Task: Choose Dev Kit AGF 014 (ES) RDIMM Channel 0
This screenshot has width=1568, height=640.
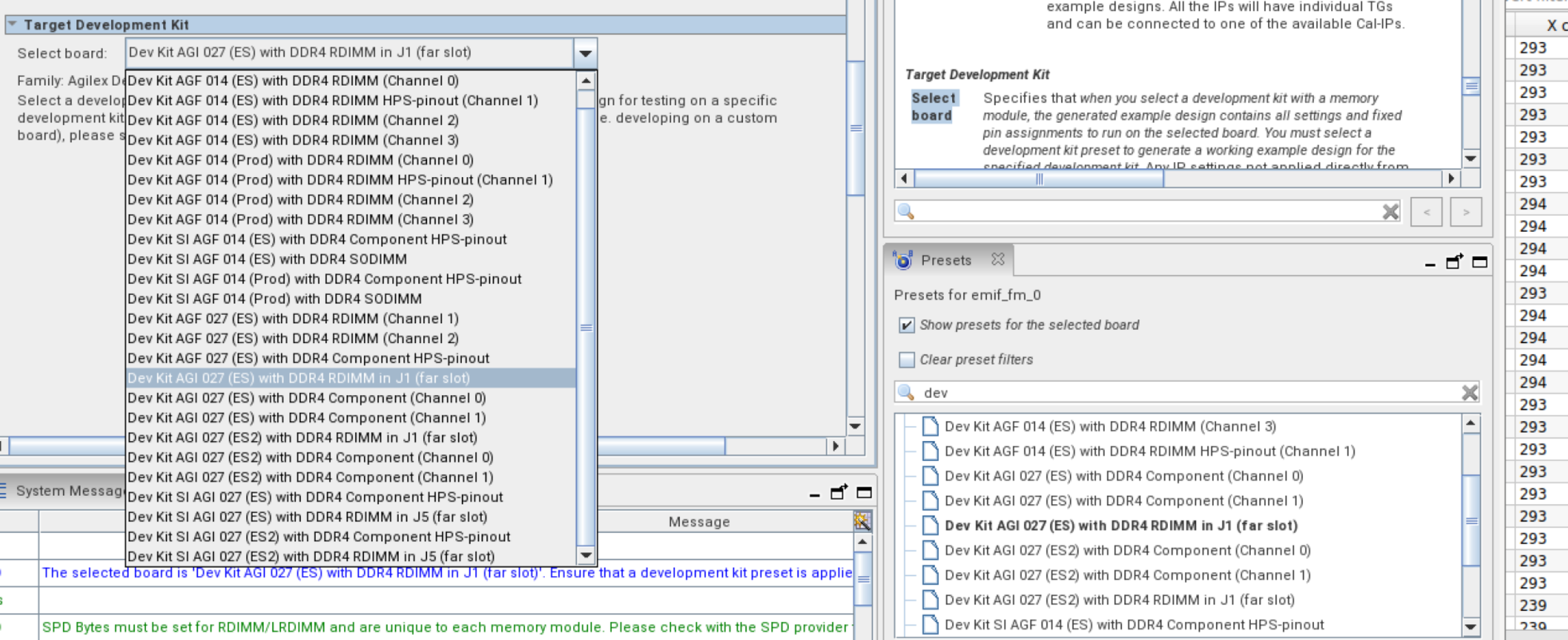Action: pos(293,80)
